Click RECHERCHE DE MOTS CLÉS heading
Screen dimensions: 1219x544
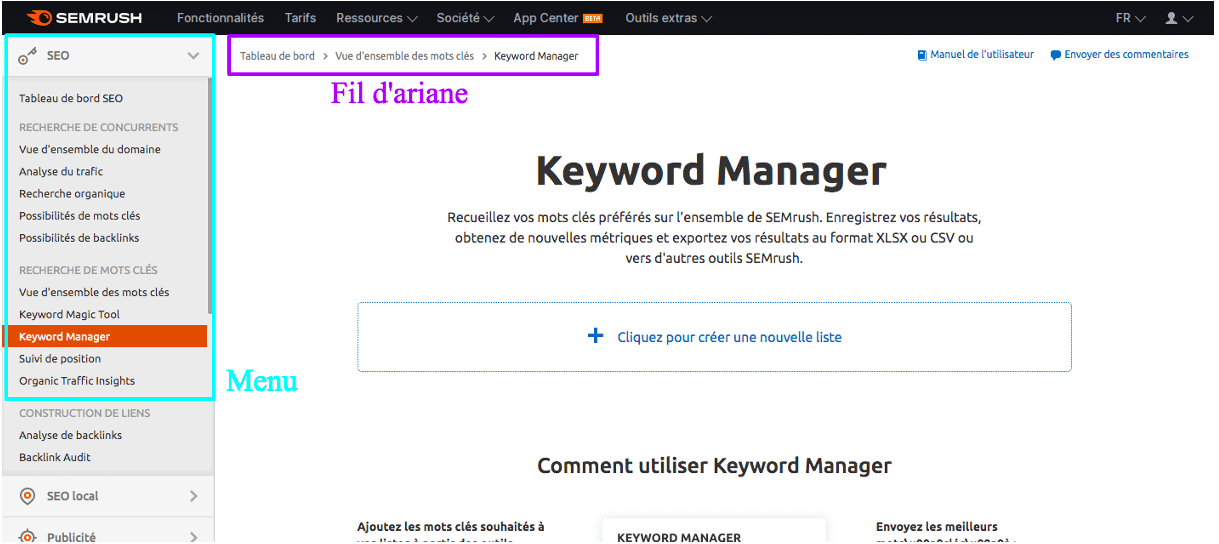pos(88,270)
